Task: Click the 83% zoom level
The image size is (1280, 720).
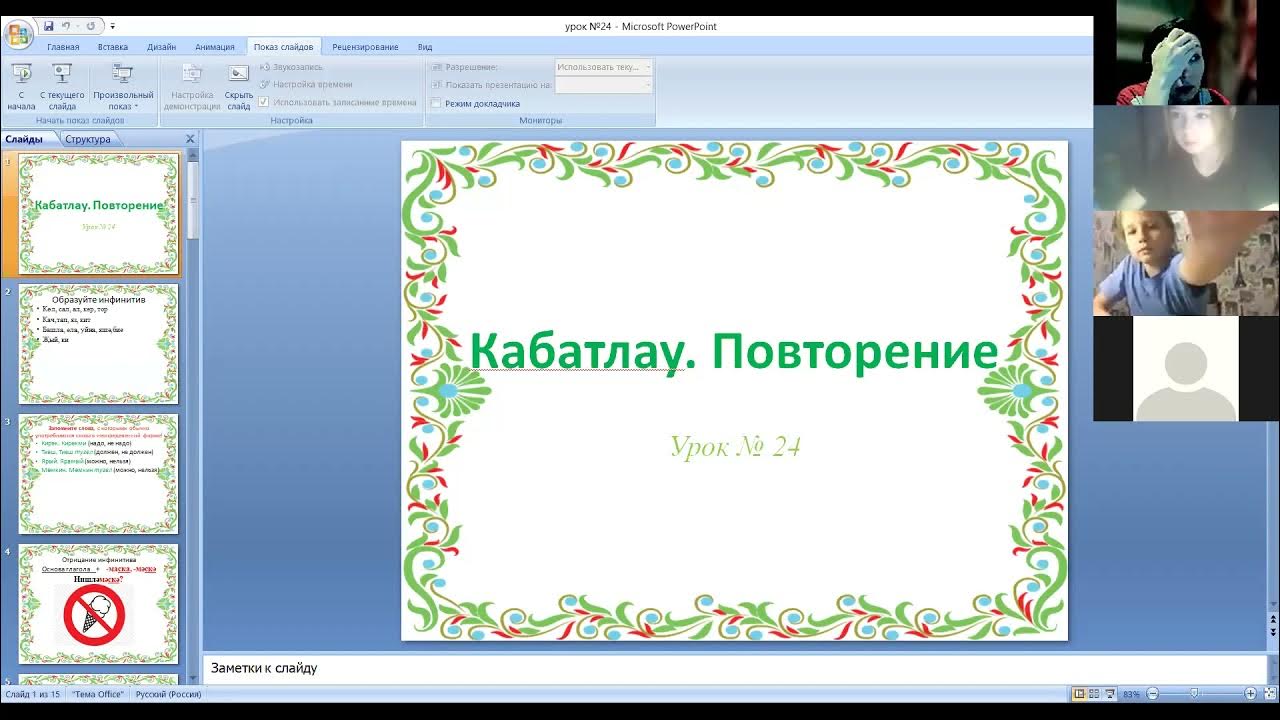Action: (x=1131, y=694)
